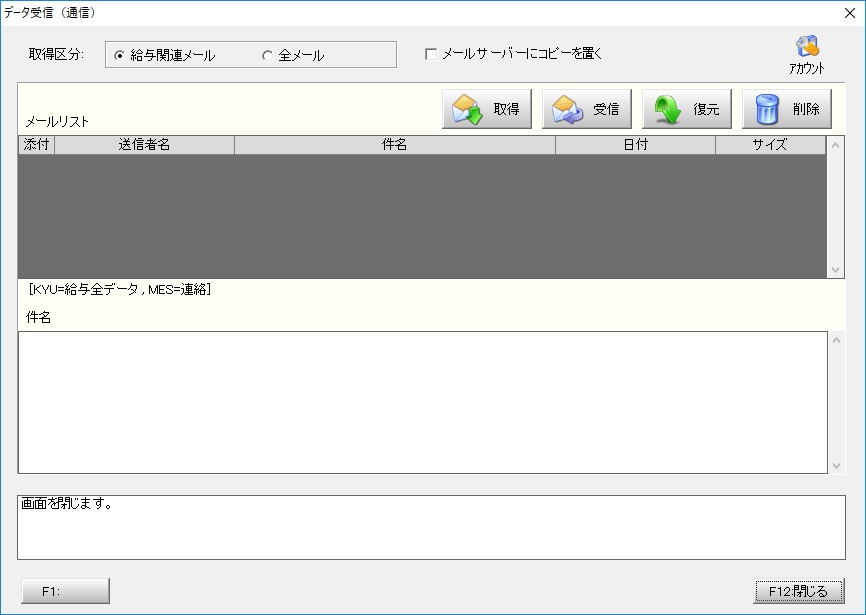Image resolution: width=866 pixels, height=615 pixels.
Task: Sort mail list by 日付 column header
Action: click(635, 145)
